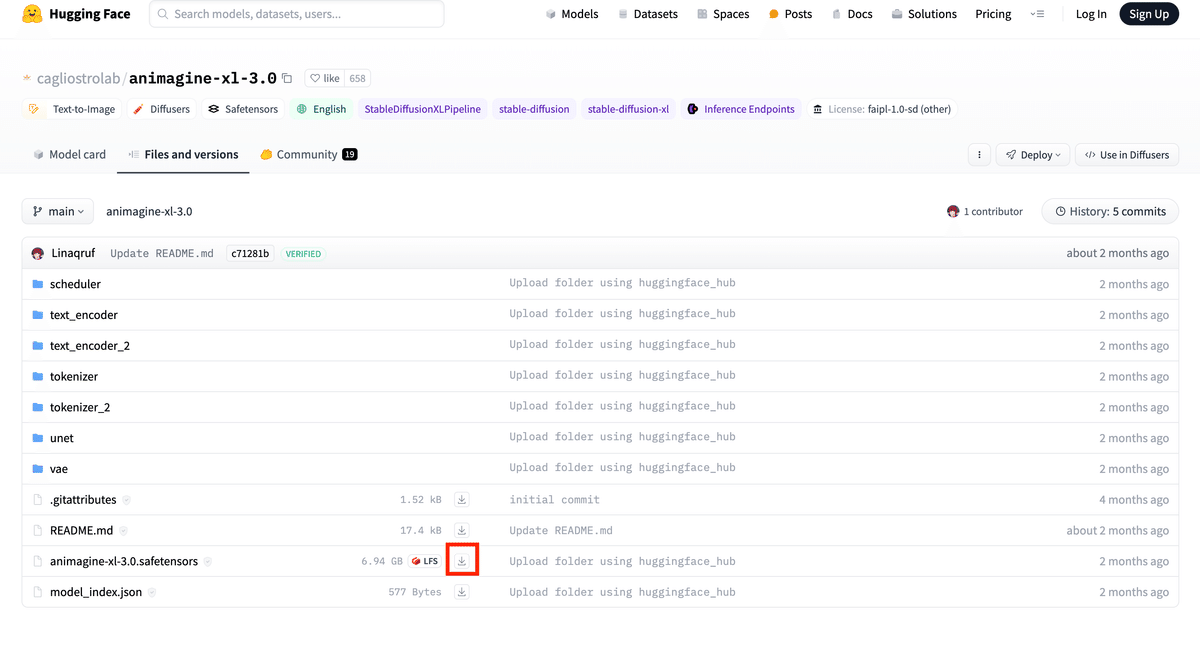Open the unet folder
This screenshot has height=668, width=1200.
(62, 438)
